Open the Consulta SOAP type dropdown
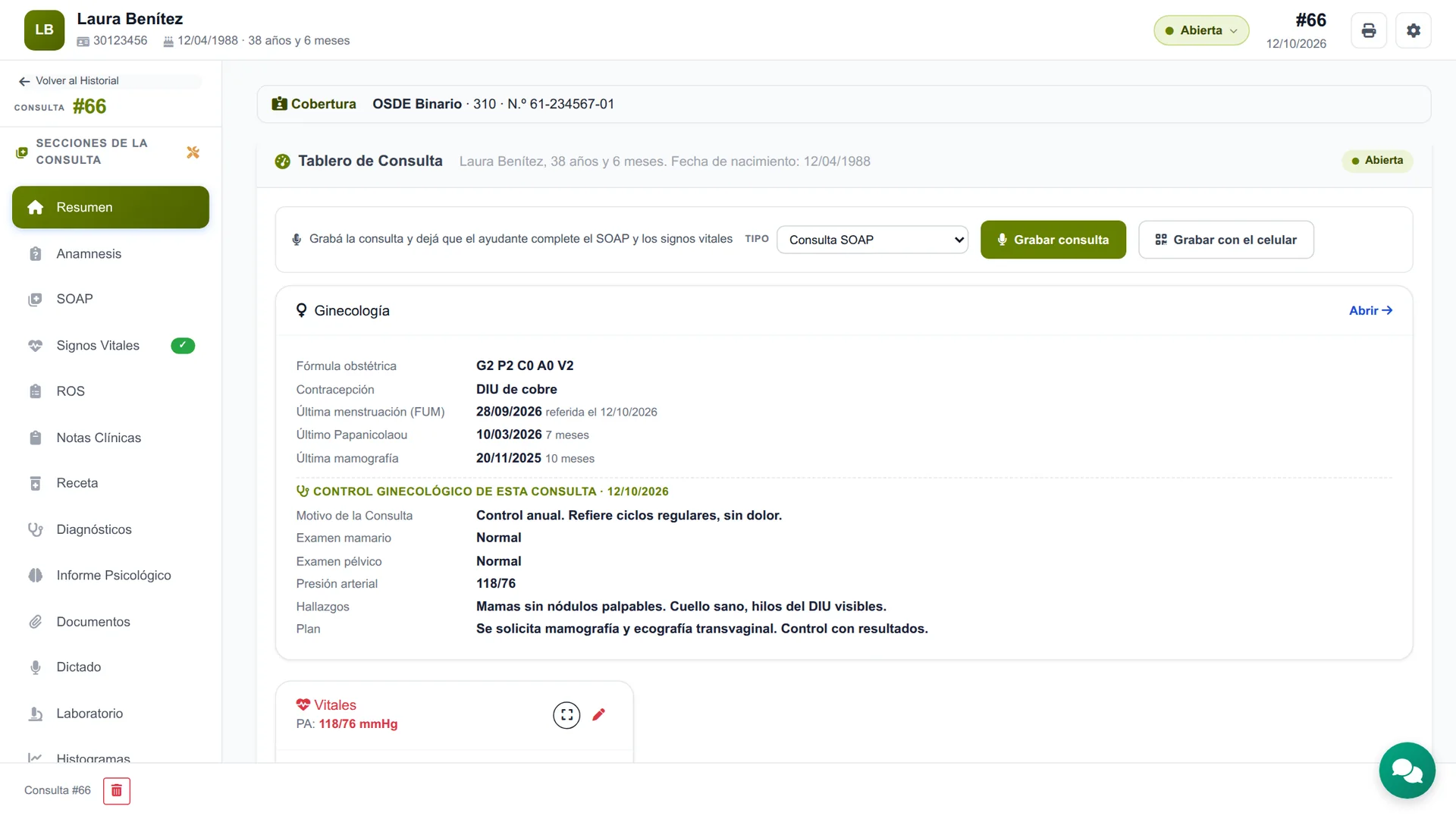1456x819 pixels. (x=872, y=240)
